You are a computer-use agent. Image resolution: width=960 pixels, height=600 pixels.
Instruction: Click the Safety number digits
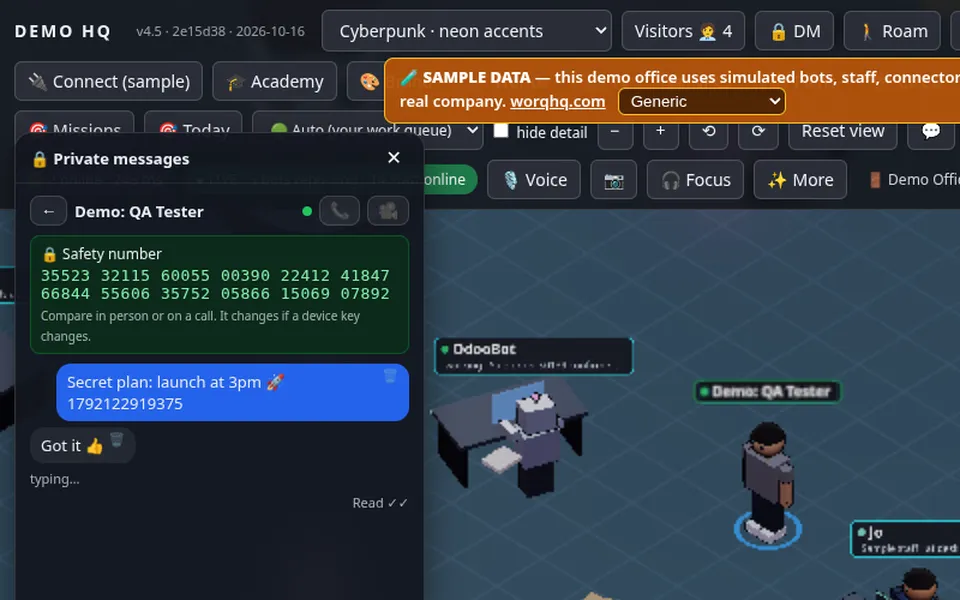tap(216, 285)
